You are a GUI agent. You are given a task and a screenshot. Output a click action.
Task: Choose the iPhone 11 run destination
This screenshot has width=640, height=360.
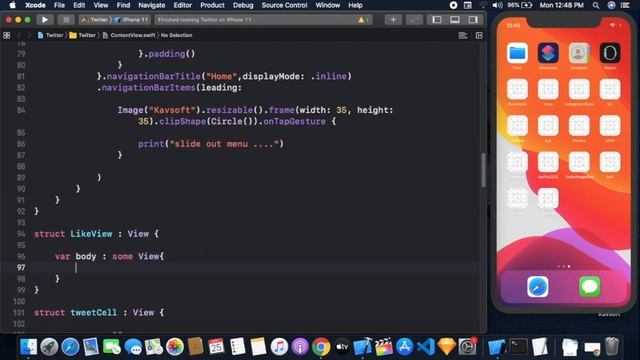[131, 20]
